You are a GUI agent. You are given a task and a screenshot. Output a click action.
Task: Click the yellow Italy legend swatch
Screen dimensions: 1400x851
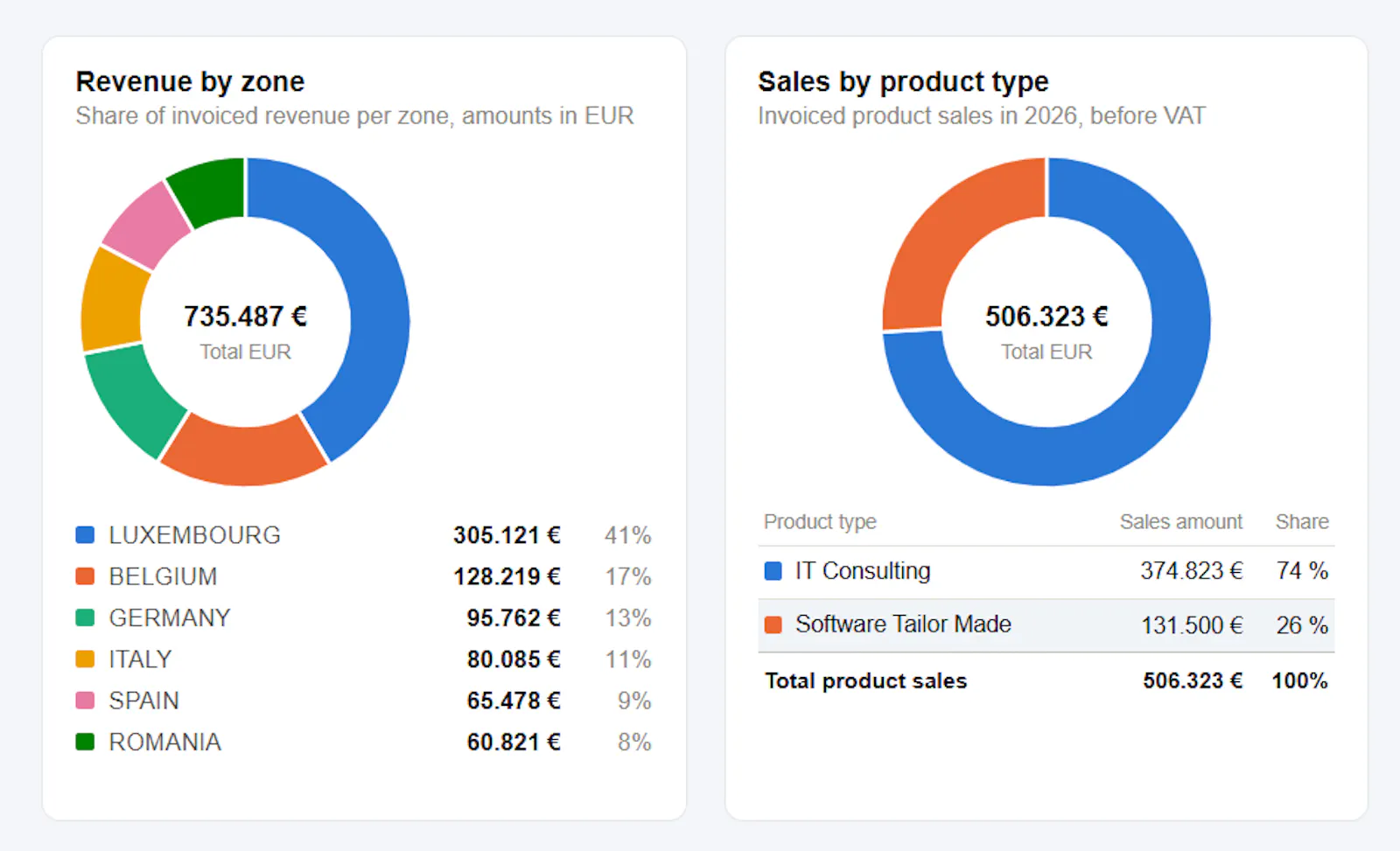[x=85, y=659]
